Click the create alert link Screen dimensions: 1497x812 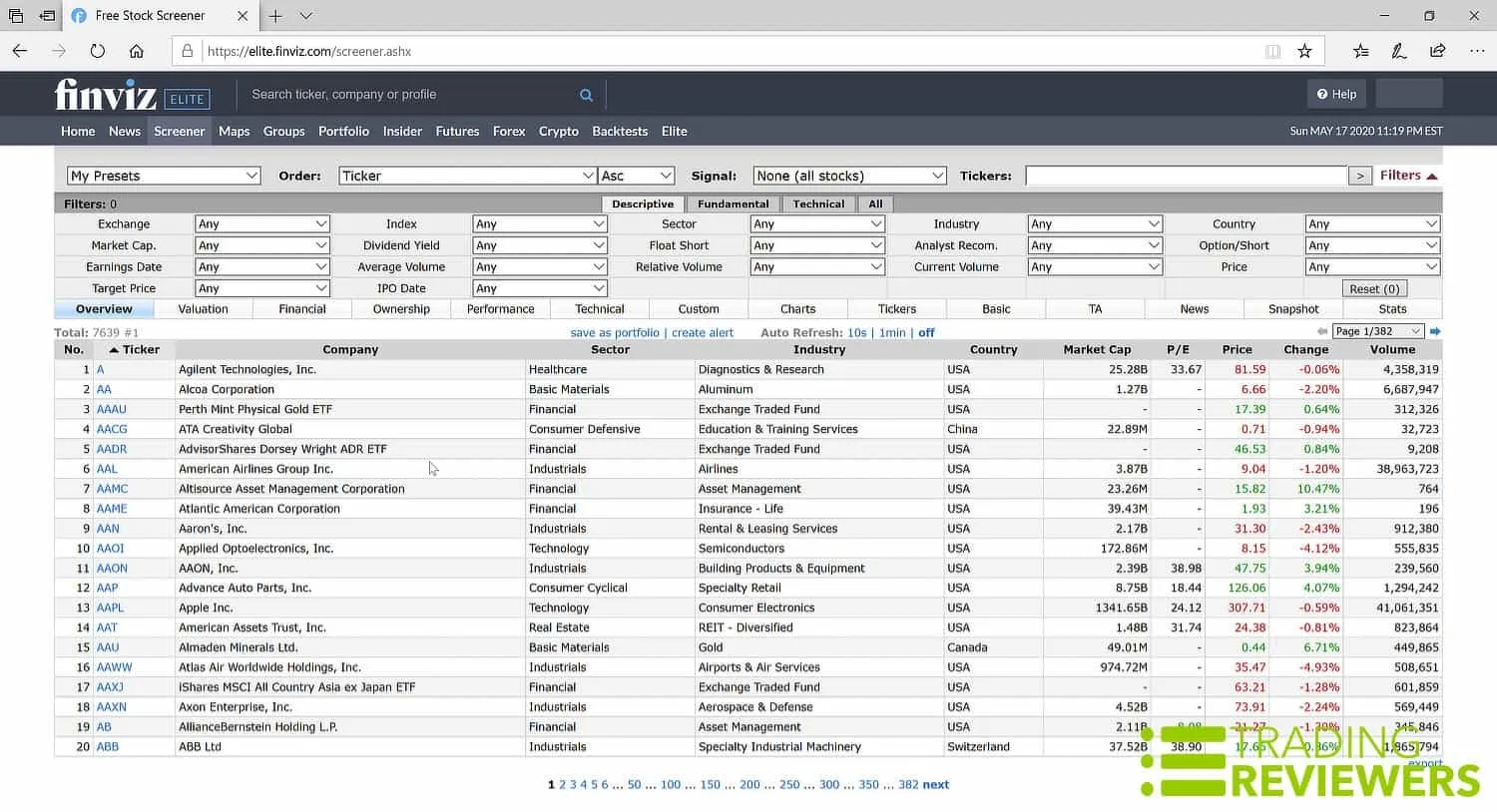pyautogui.click(x=703, y=333)
